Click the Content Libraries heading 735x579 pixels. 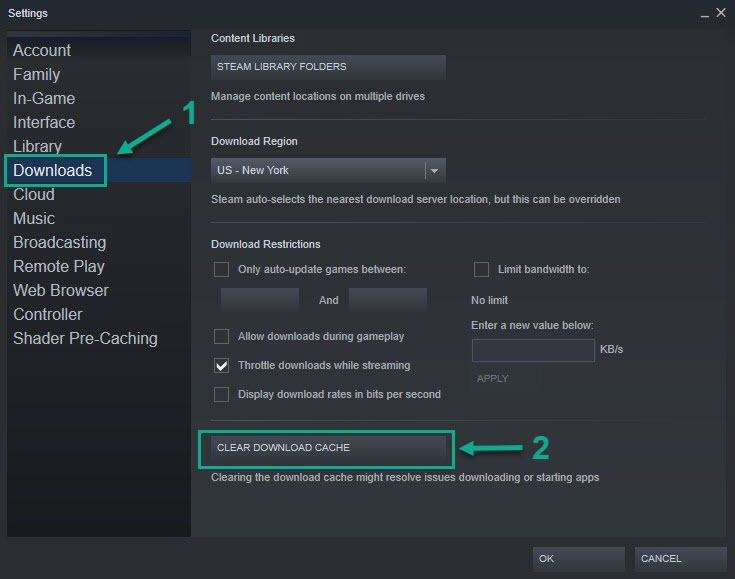coord(253,38)
